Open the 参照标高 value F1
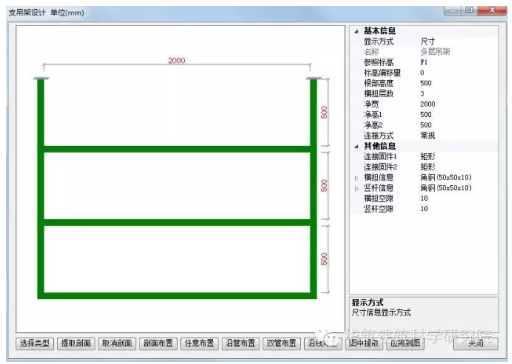 click(x=424, y=62)
